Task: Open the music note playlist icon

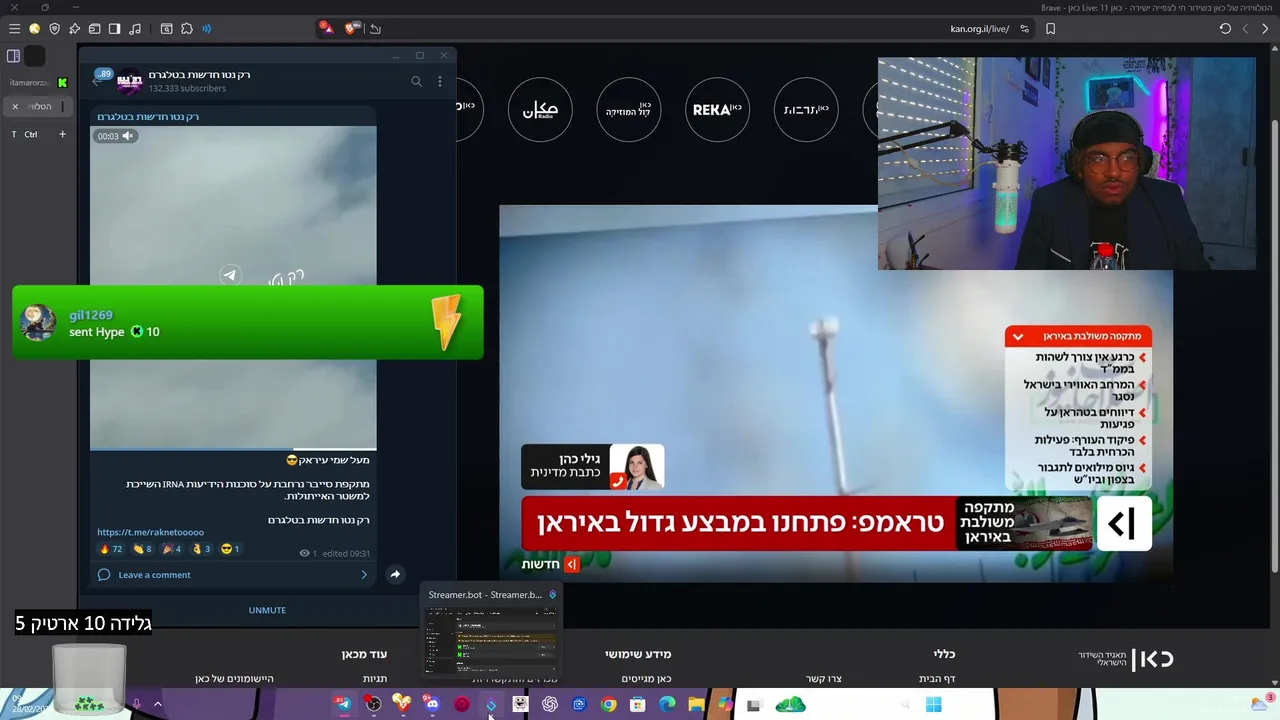Action: [x=135, y=29]
